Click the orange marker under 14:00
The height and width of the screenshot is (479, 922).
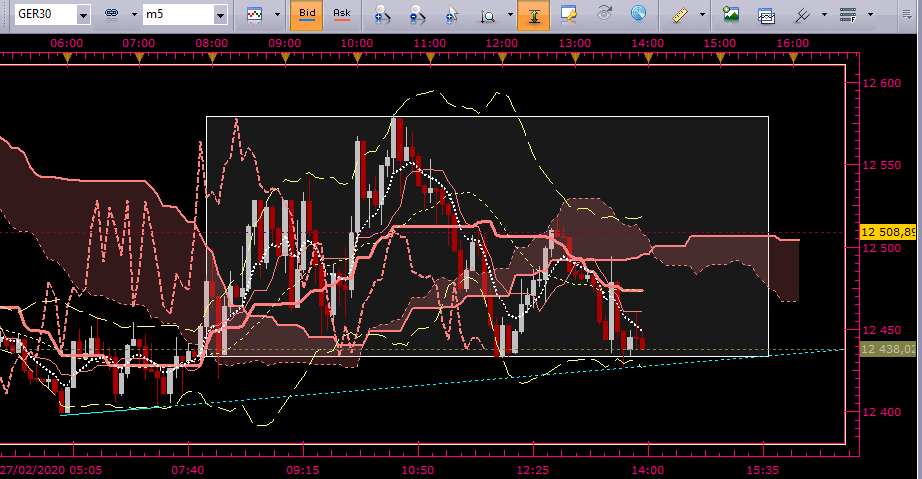pyautogui.click(x=648, y=58)
